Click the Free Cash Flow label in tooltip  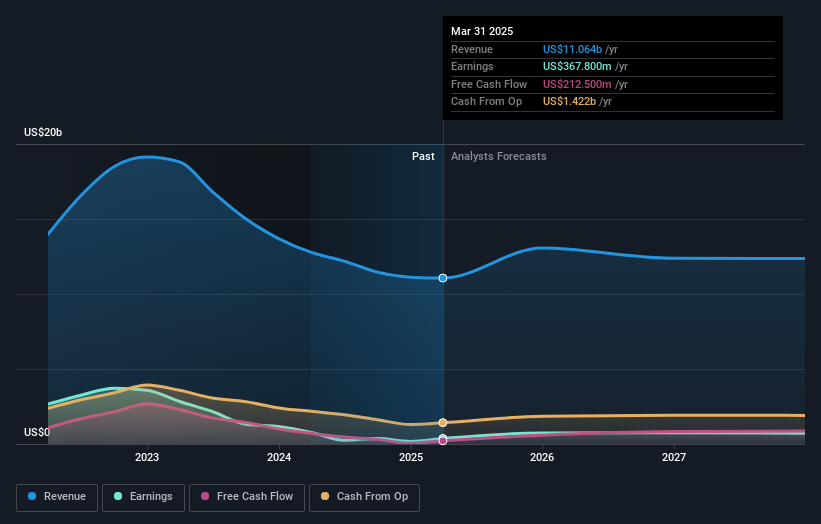pos(489,84)
